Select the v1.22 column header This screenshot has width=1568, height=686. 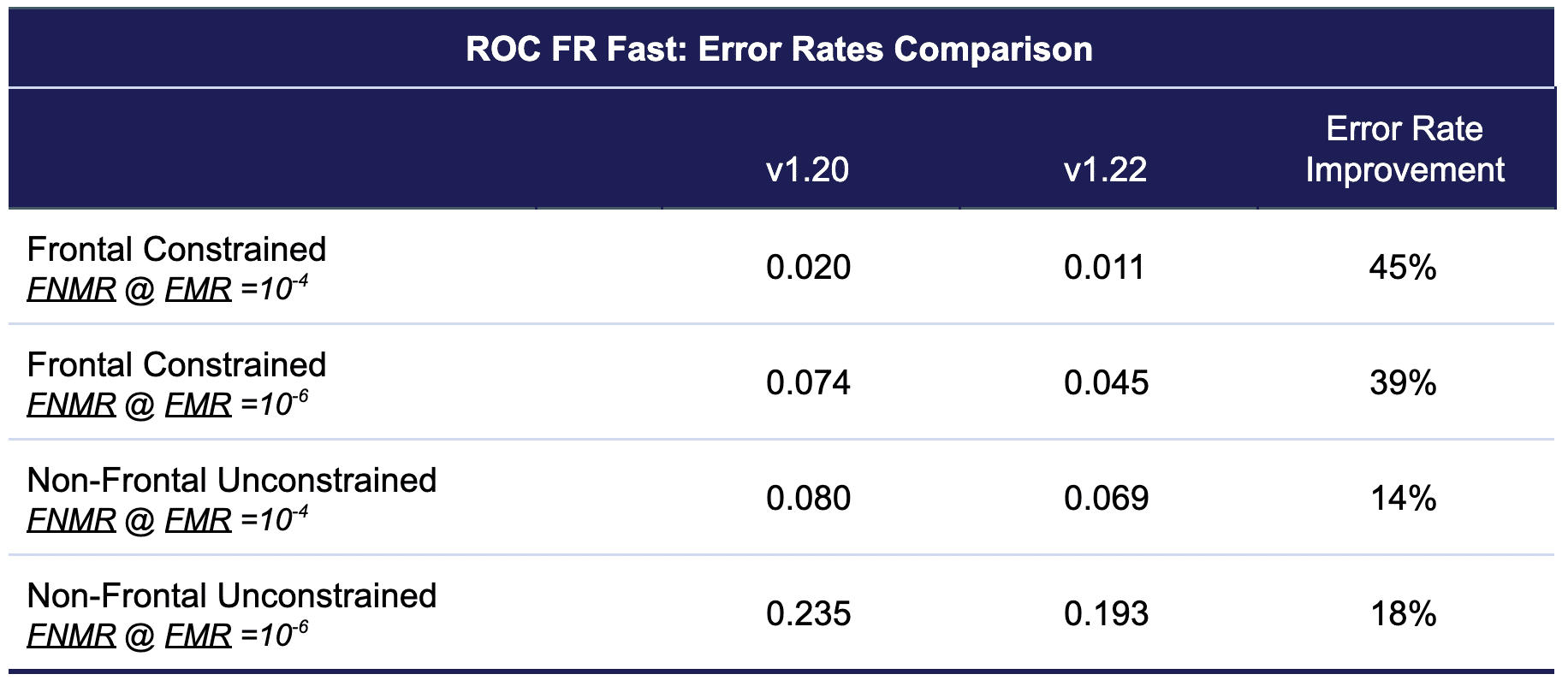(x=1105, y=169)
